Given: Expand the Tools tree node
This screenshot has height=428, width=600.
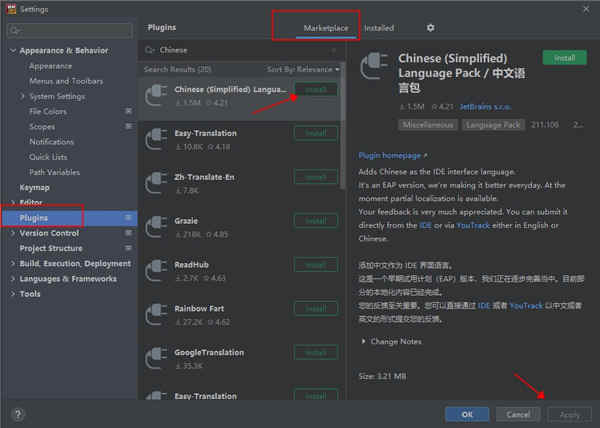Looking at the screenshot, I should [13, 294].
